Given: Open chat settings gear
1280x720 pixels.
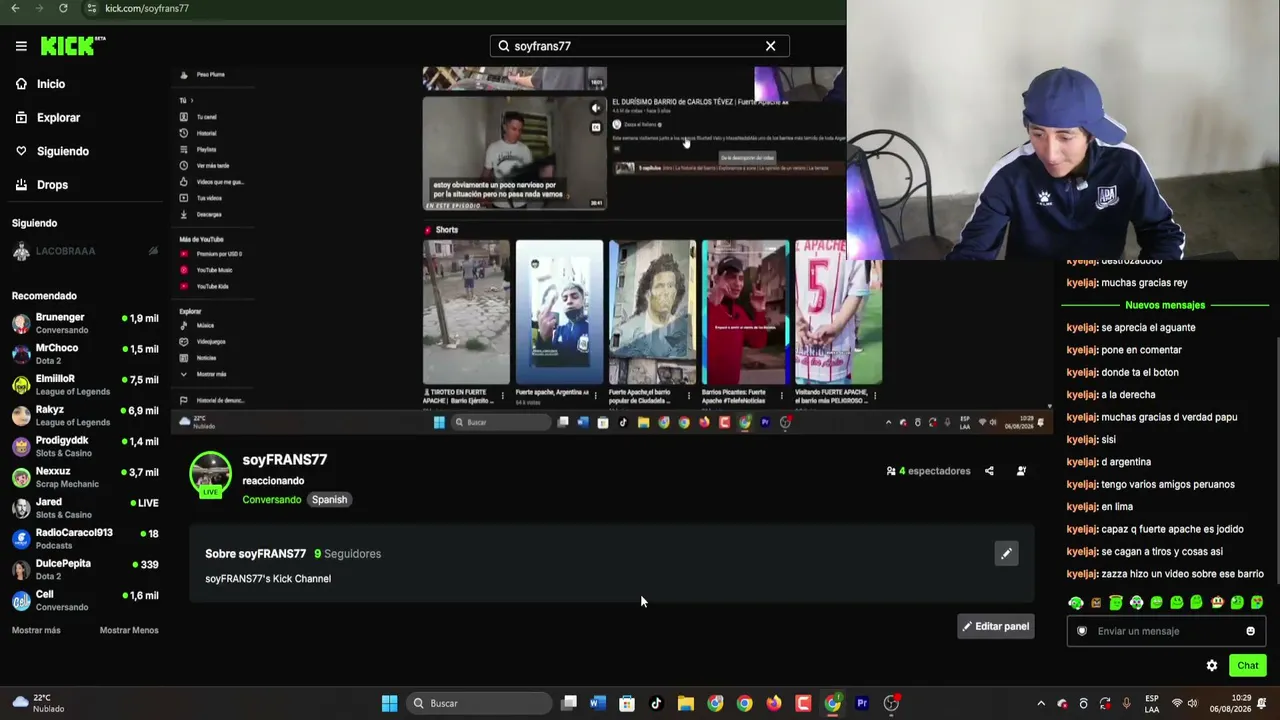Looking at the screenshot, I should pos(1212,666).
